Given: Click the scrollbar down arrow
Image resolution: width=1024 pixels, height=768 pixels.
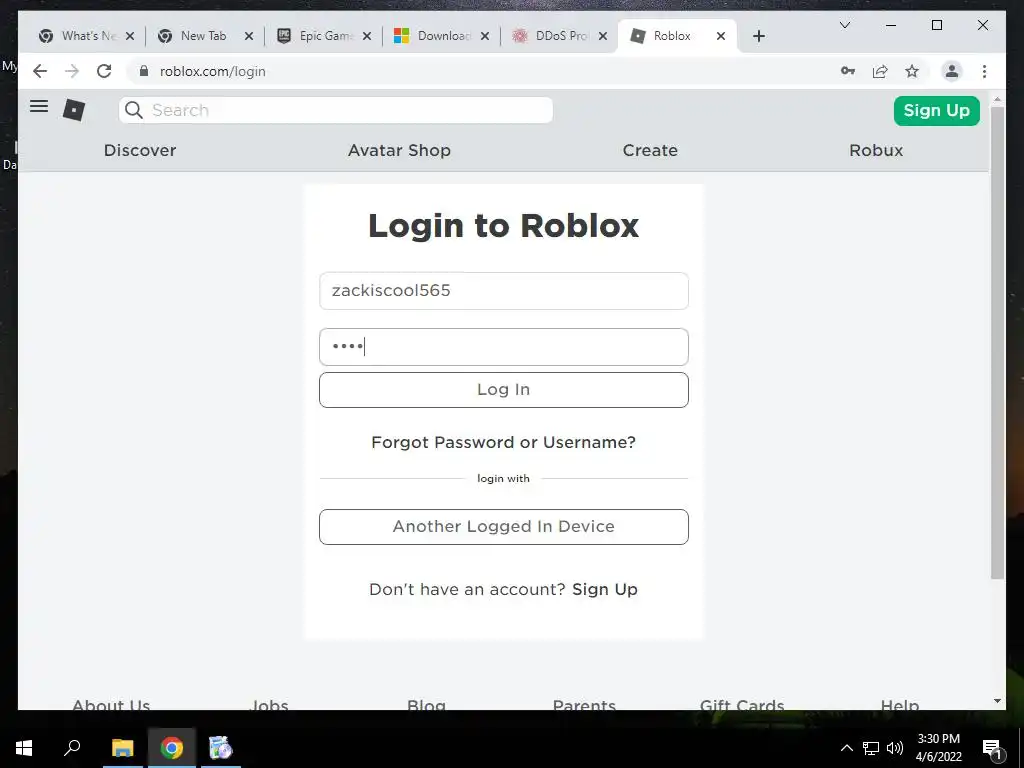Looking at the screenshot, I should click(x=997, y=701).
